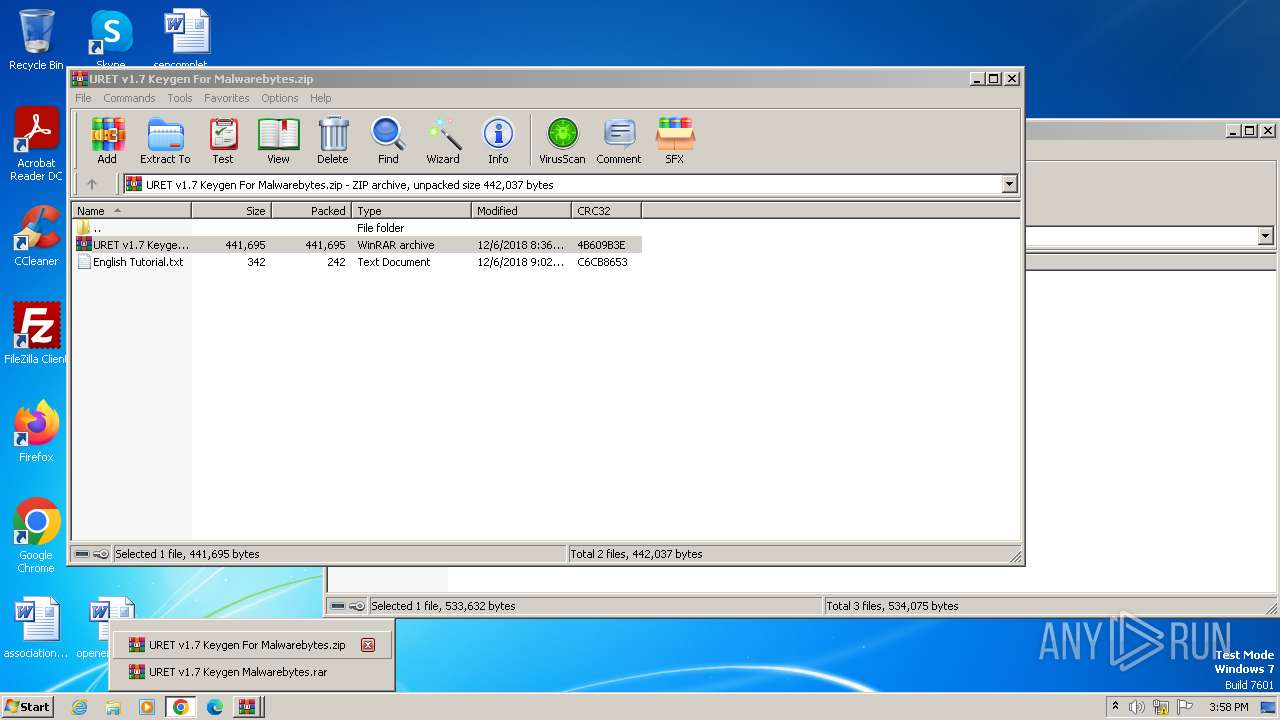Run the Test archive tool
The image size is (1280, 720).
223,140
